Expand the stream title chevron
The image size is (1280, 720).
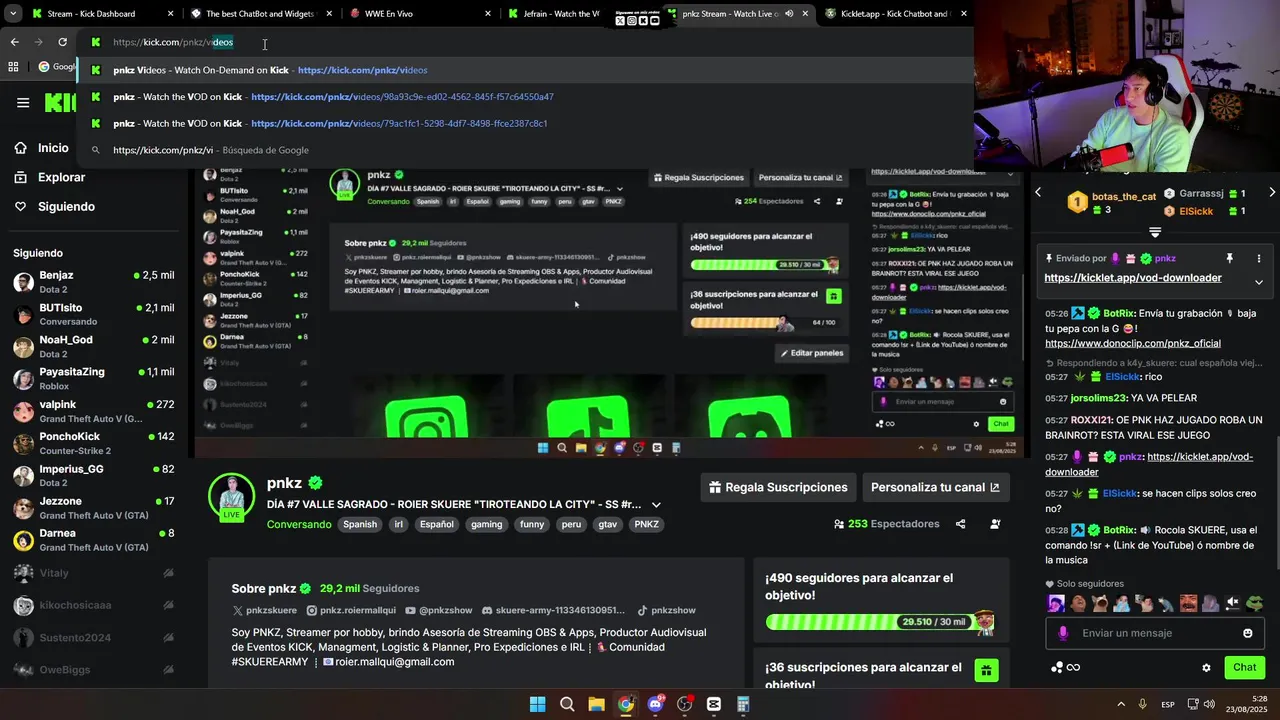click(x=656, y=505)
